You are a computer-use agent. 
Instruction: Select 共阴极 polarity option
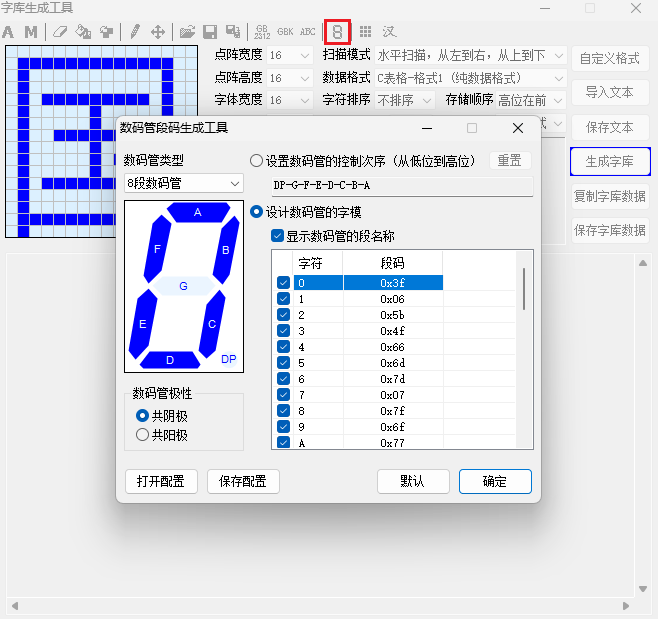coord(142,416)
